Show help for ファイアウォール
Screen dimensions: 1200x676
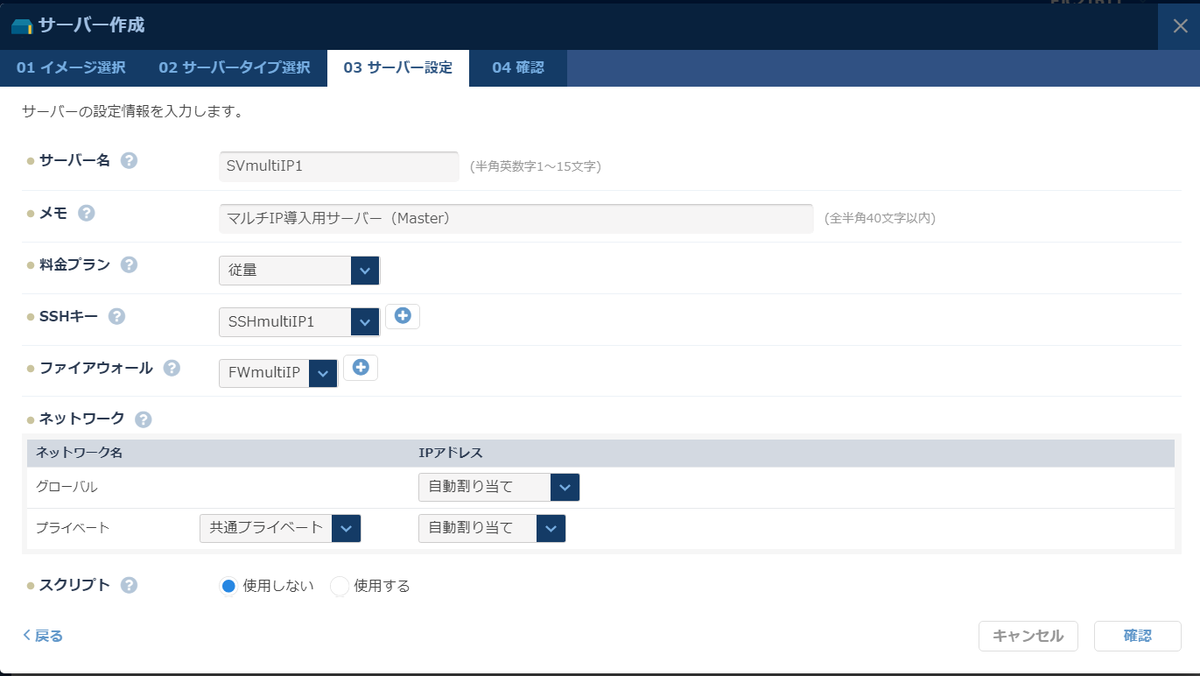[x=172, y=368]
